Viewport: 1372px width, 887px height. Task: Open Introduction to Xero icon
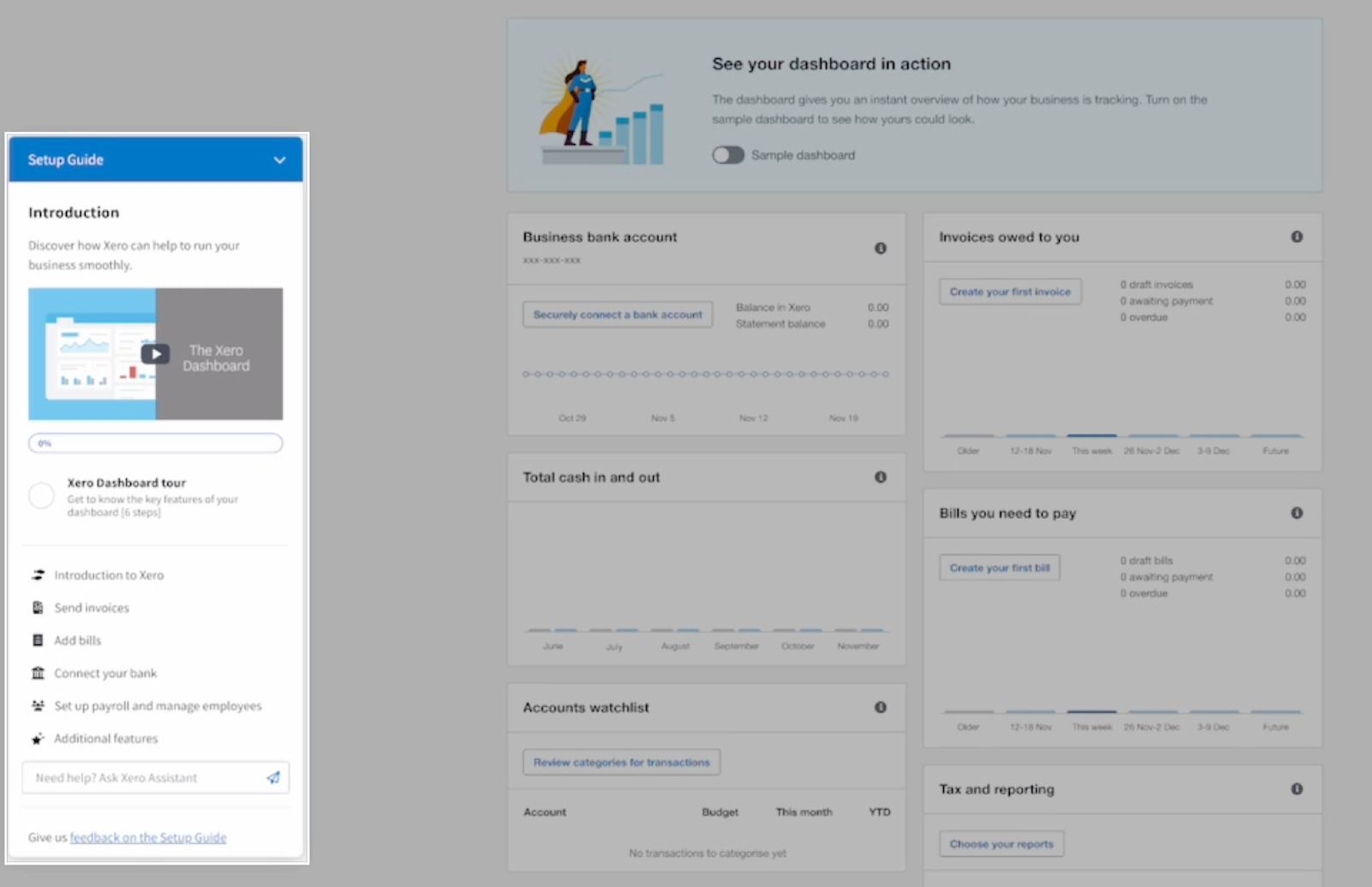[38, 575]
